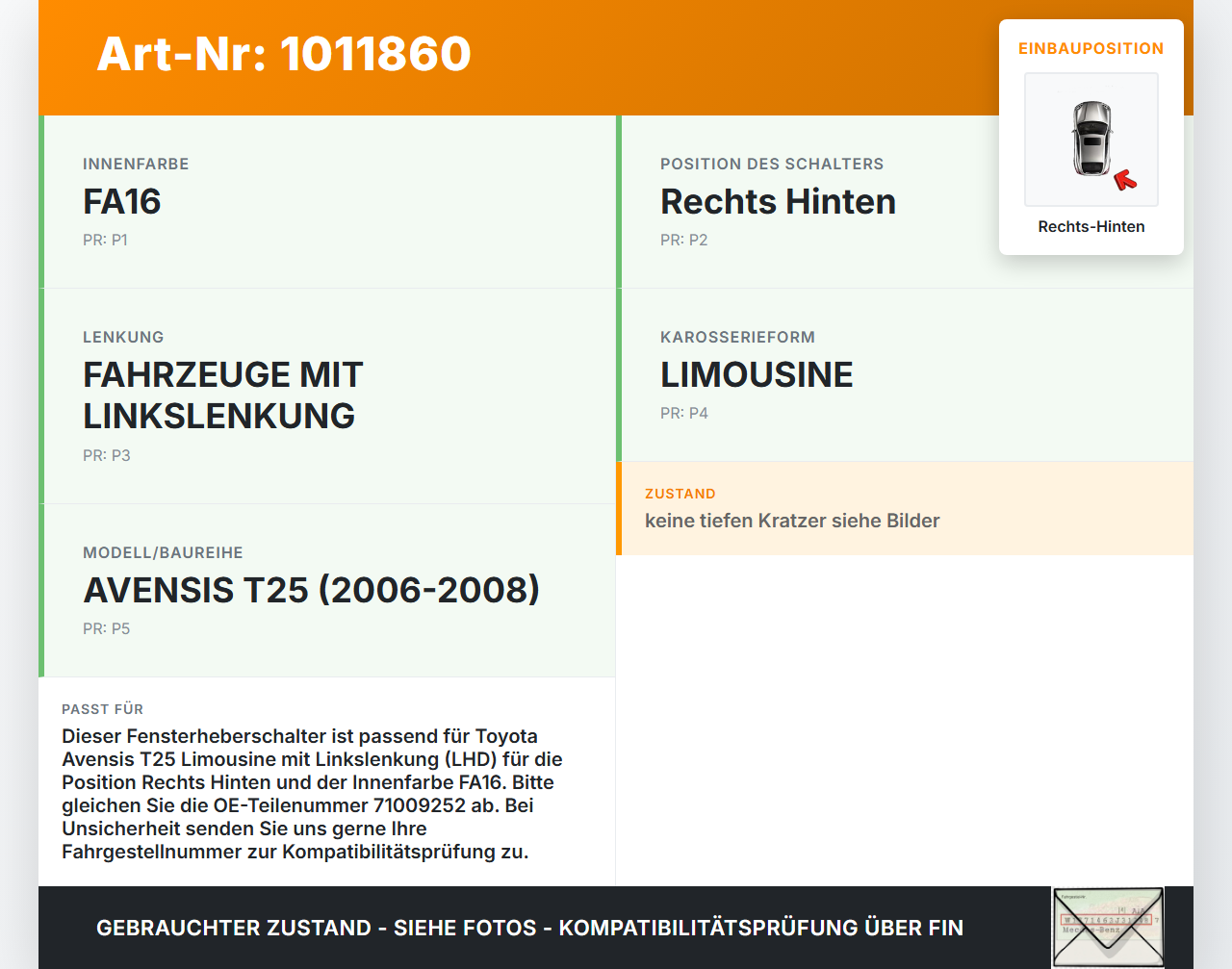Select the orange bar next to ZUSTAND
The image size is (1232, 969).
pos(619,508)
